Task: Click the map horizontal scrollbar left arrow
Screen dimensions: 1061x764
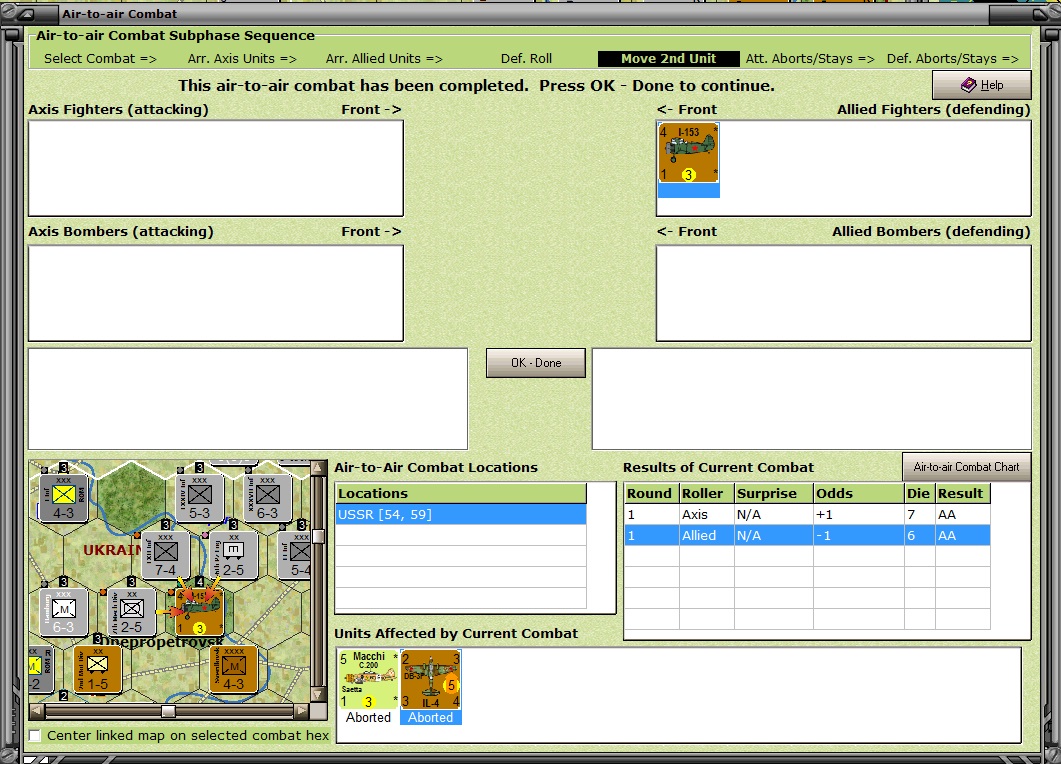Action: (x=37, y=711)
